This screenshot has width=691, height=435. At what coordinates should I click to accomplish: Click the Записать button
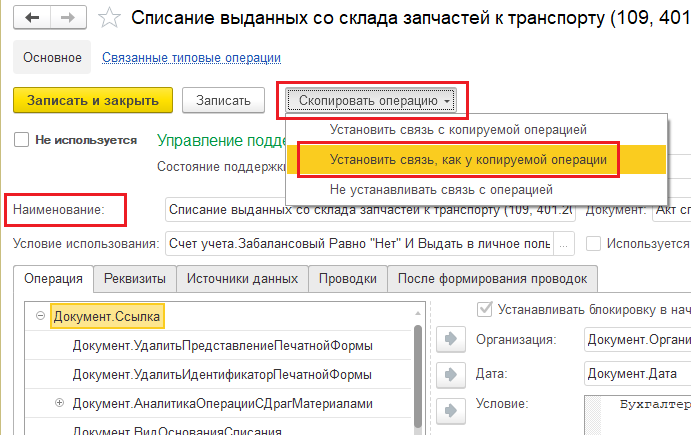pos(223,100)
